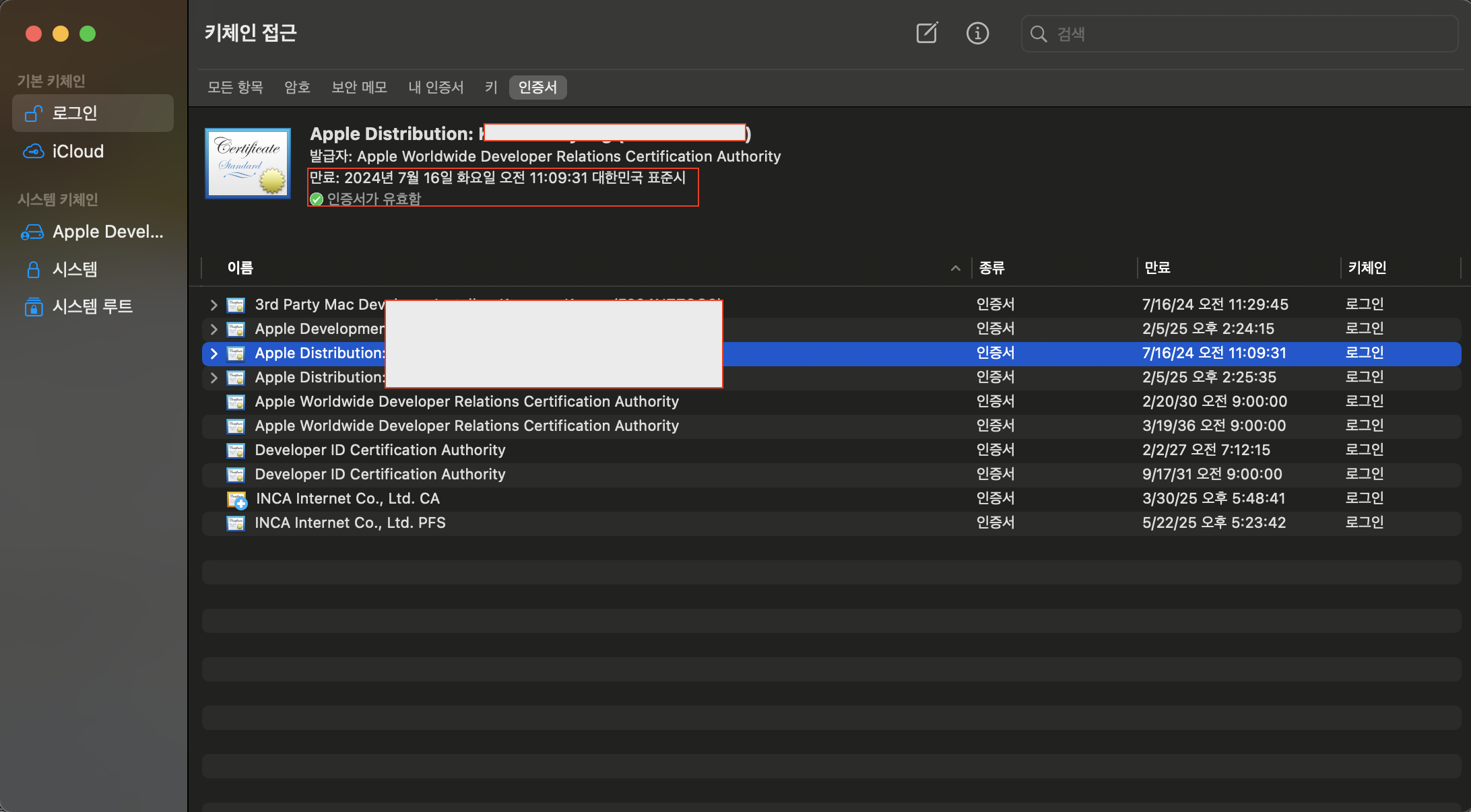
Task: Click the info circle icon
Action: (977, 33)
